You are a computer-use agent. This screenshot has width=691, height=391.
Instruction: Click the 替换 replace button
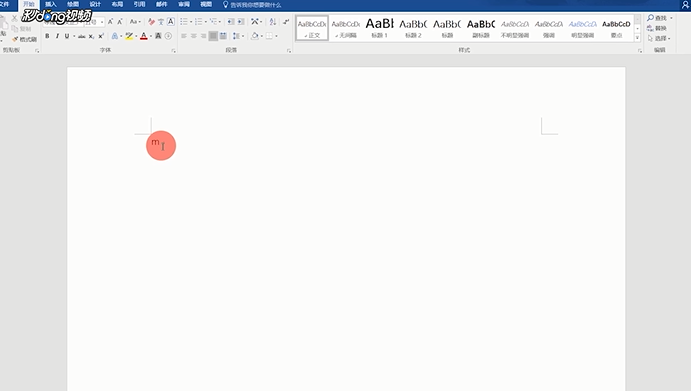click(657, 28)
